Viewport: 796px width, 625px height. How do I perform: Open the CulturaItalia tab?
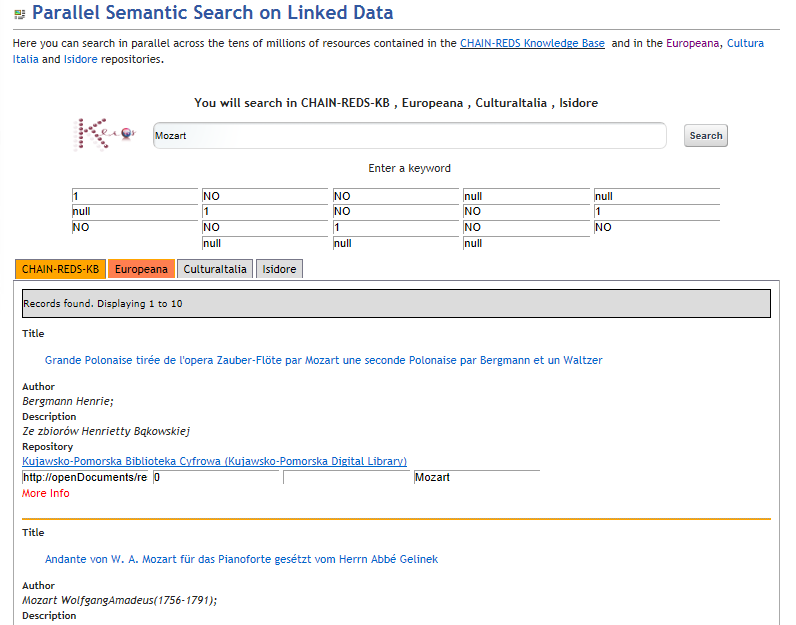215,269
